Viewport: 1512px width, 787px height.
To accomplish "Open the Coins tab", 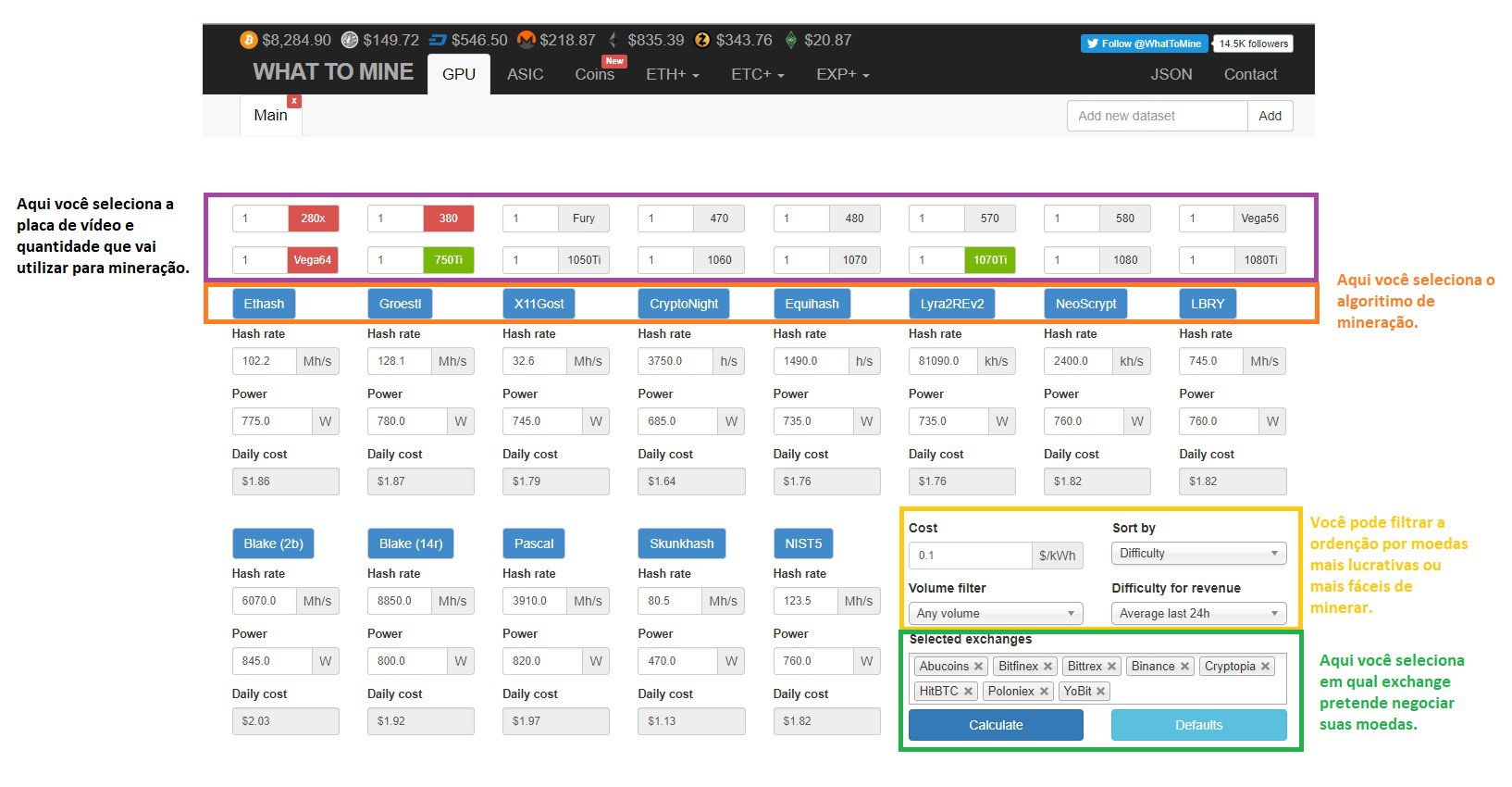I will pos(595,74).
